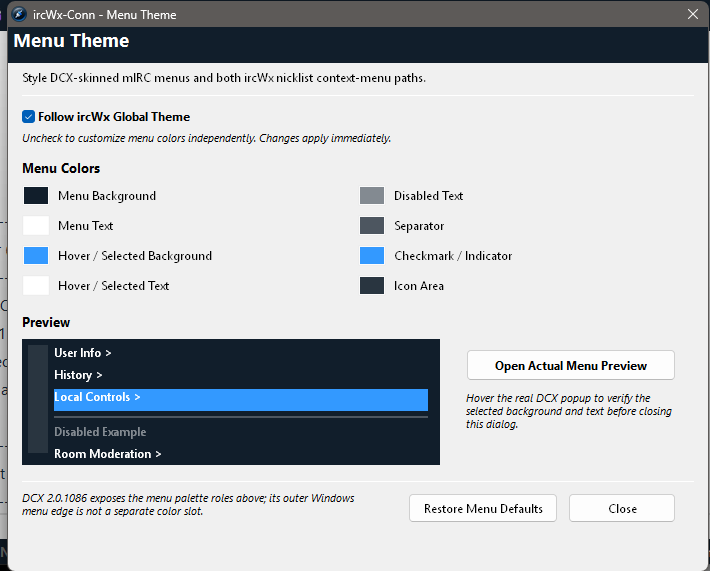710x571 pixels.
Task: Select History in the preview menu
Action: [x=78, y=375]
